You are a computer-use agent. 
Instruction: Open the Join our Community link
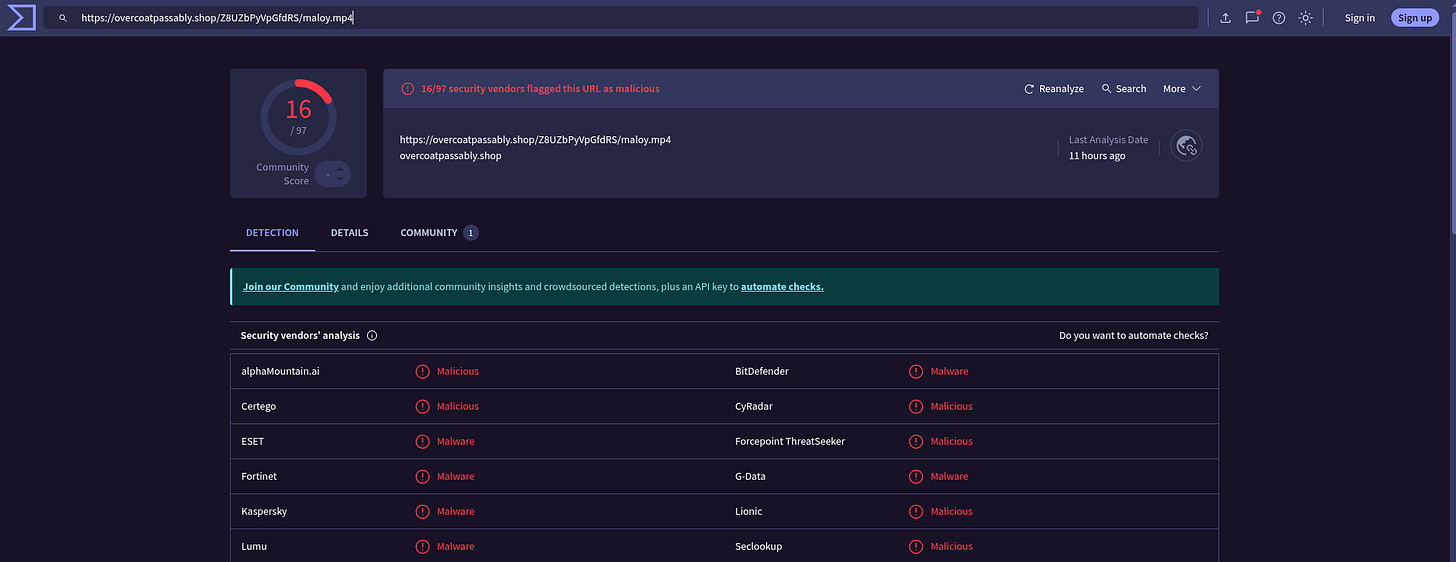pyautogui.click(x=291, y=286)
